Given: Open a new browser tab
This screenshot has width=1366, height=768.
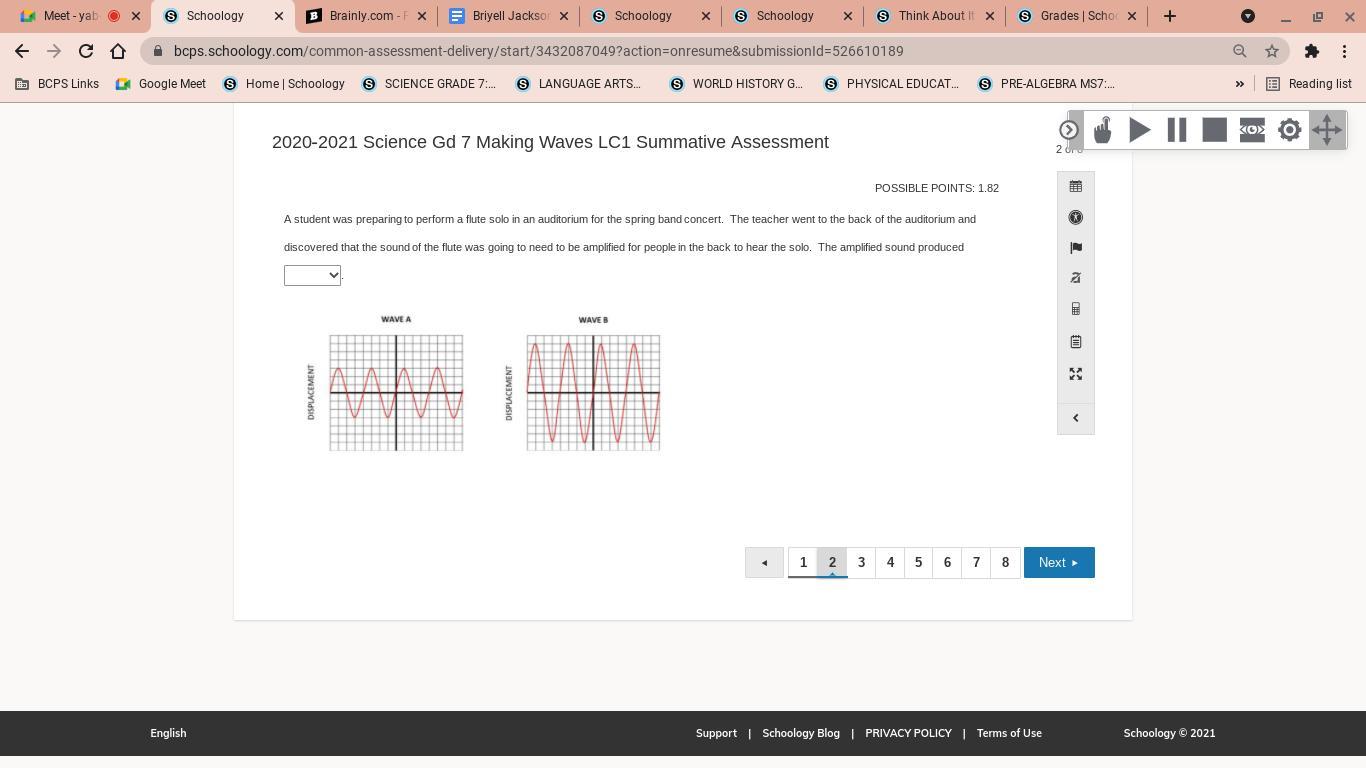Looking at the screenshot, I should [x=1170, y=16].
